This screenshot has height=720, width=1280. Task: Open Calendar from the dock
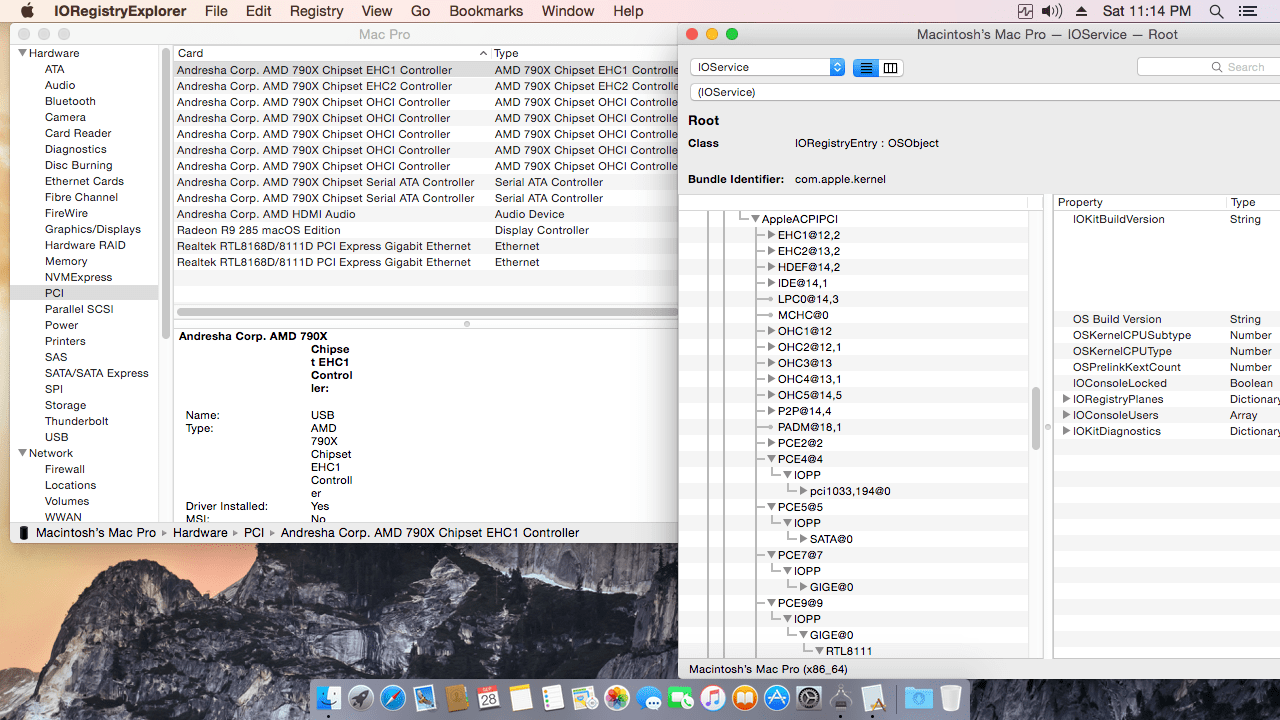click(x=489, y=698)
